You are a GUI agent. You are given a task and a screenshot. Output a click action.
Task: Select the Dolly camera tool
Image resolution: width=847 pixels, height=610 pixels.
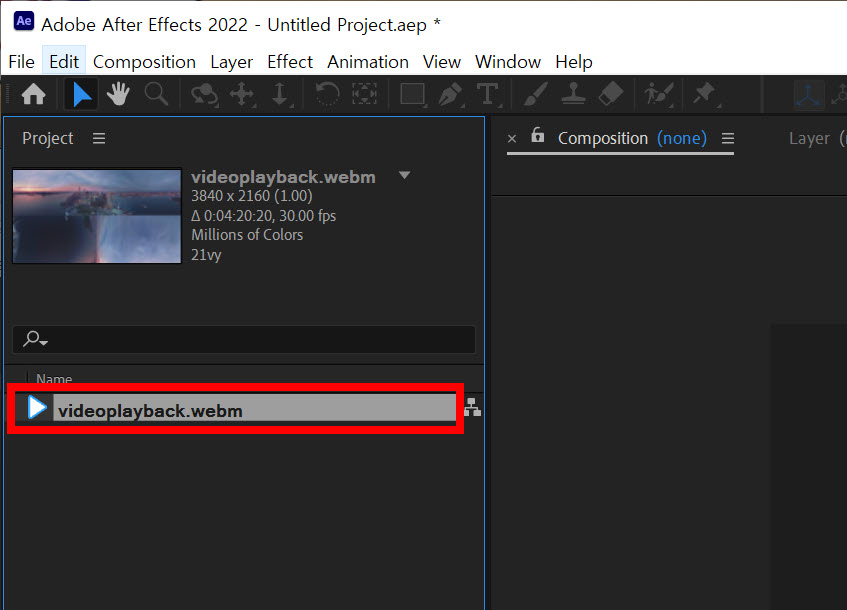coord(280,95)
